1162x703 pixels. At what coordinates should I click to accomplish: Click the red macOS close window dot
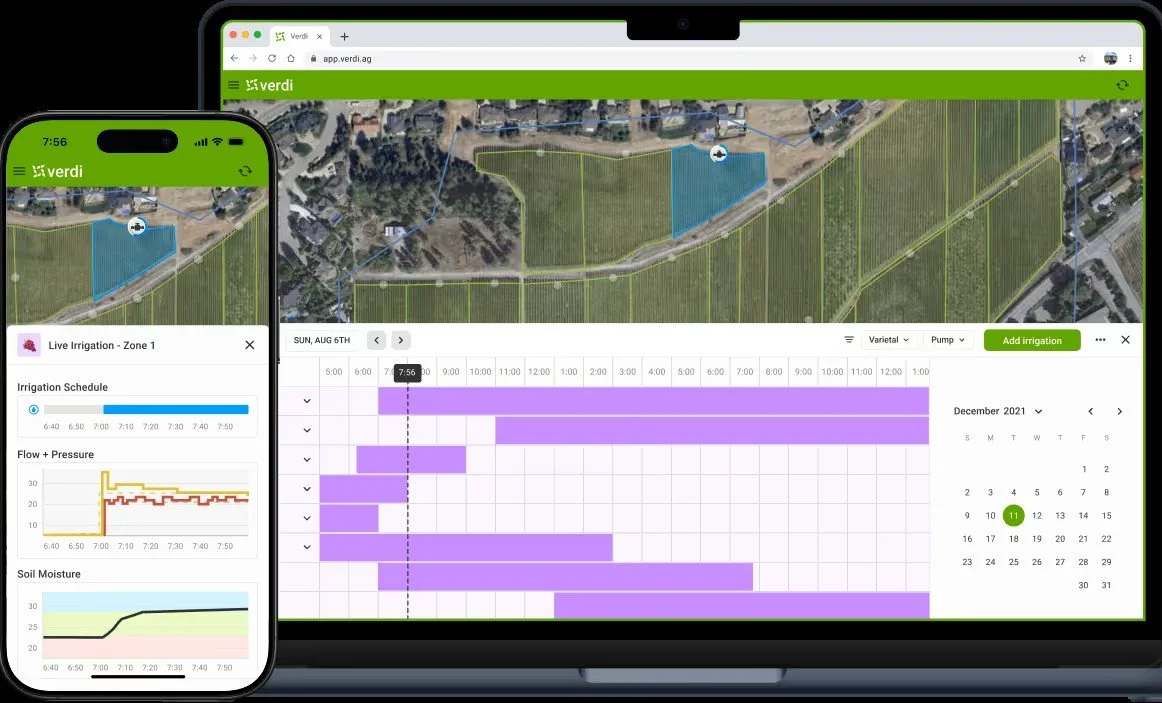coord(233,35)
